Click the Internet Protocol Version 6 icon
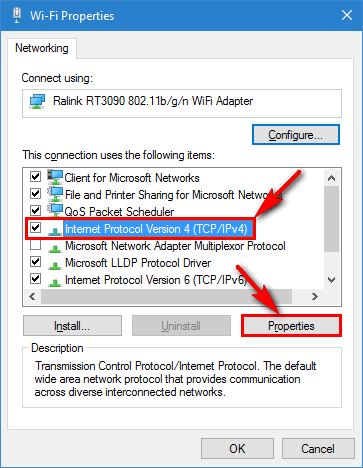 [x=55, y=282]
